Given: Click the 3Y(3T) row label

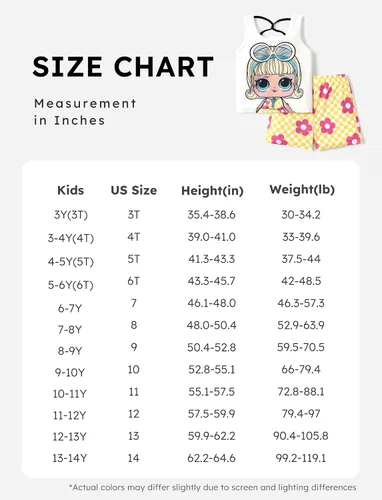Looking at the screenshot, I should 71,215.
